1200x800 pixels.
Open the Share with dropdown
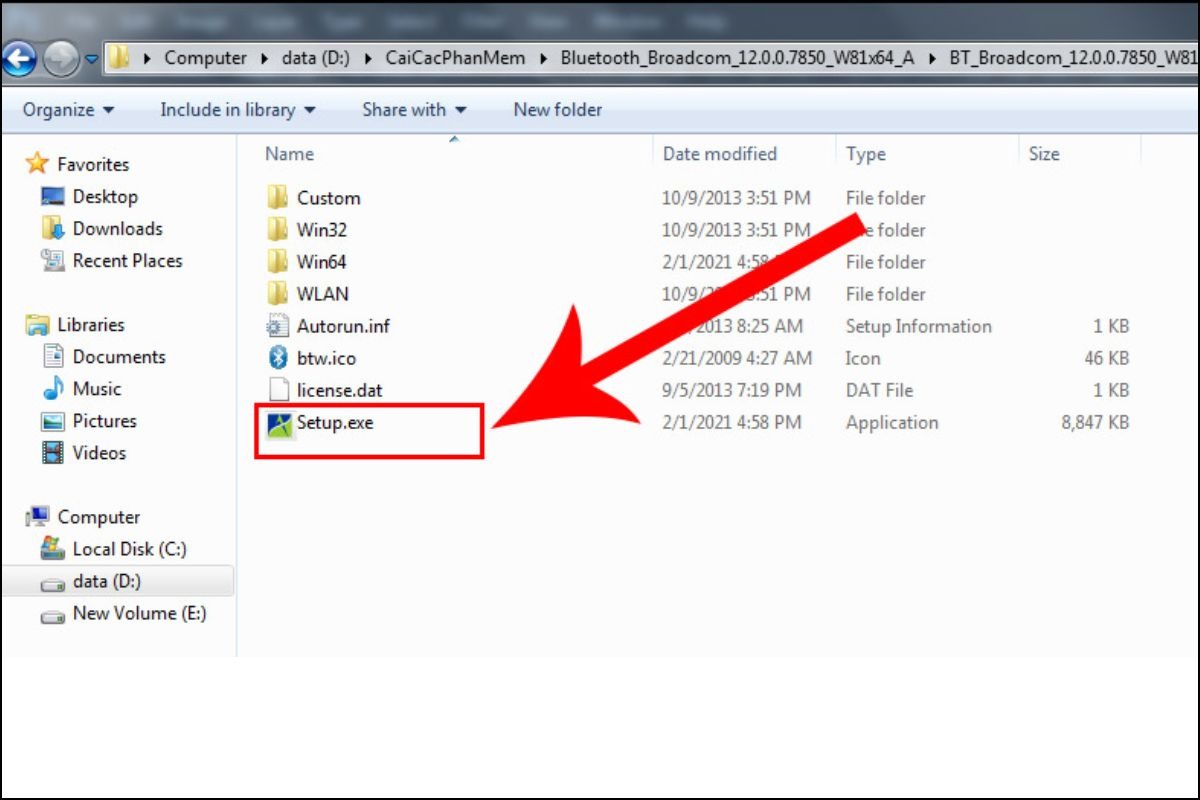click(414, 109)
